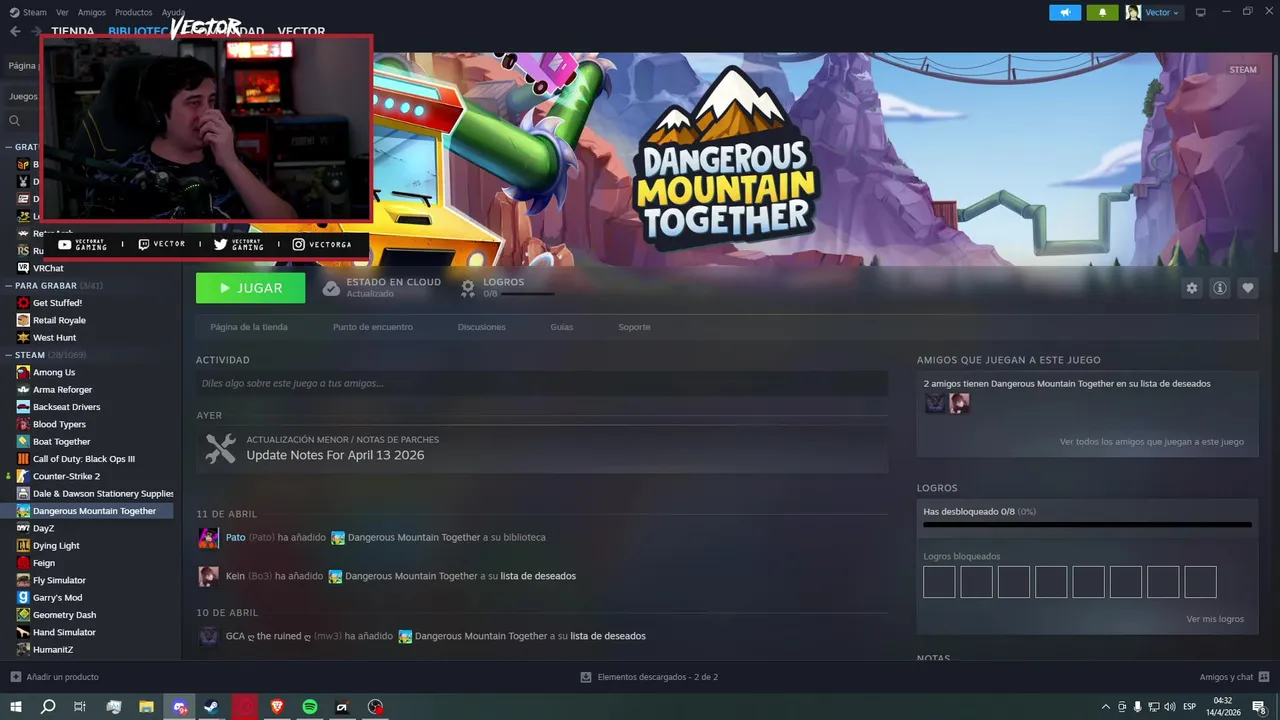Click the patch notes wrench icon
The image size is (1280, 720).
(x=220, y=448)
